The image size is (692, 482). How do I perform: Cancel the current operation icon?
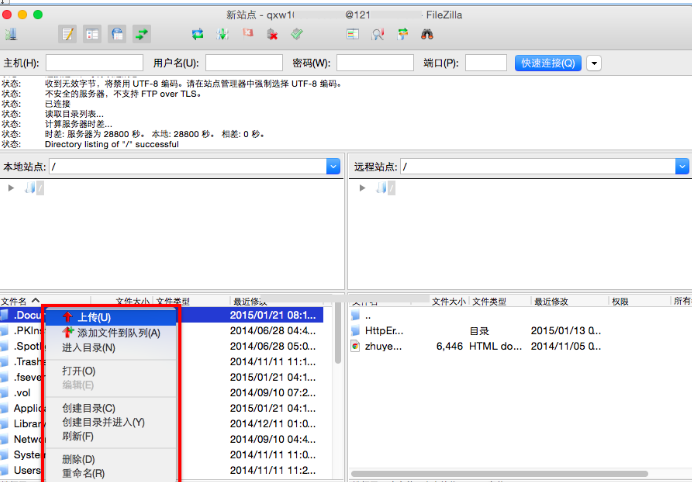coord(248,33)
